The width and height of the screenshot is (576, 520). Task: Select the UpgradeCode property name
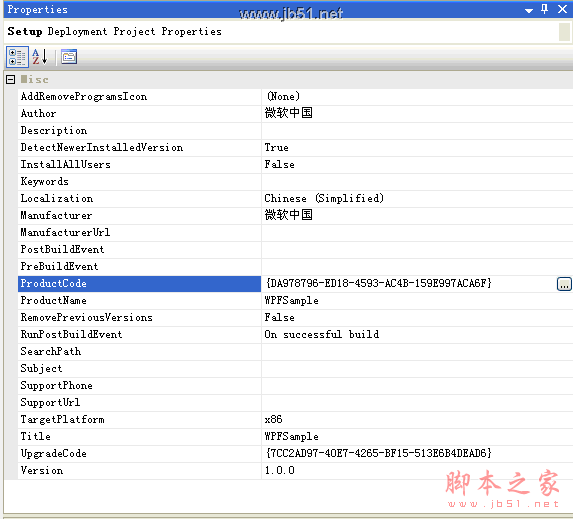(x=53, y=454)
